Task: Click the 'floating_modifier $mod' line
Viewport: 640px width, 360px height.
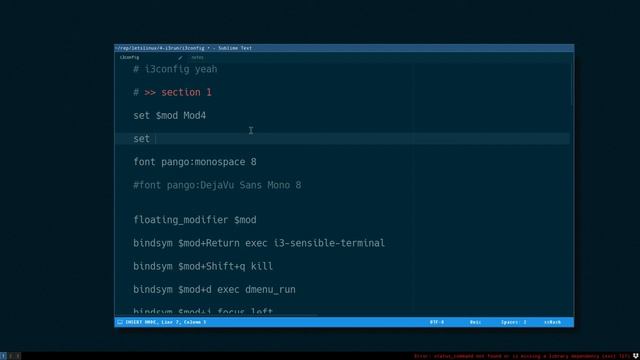Action: coord(195,220)
